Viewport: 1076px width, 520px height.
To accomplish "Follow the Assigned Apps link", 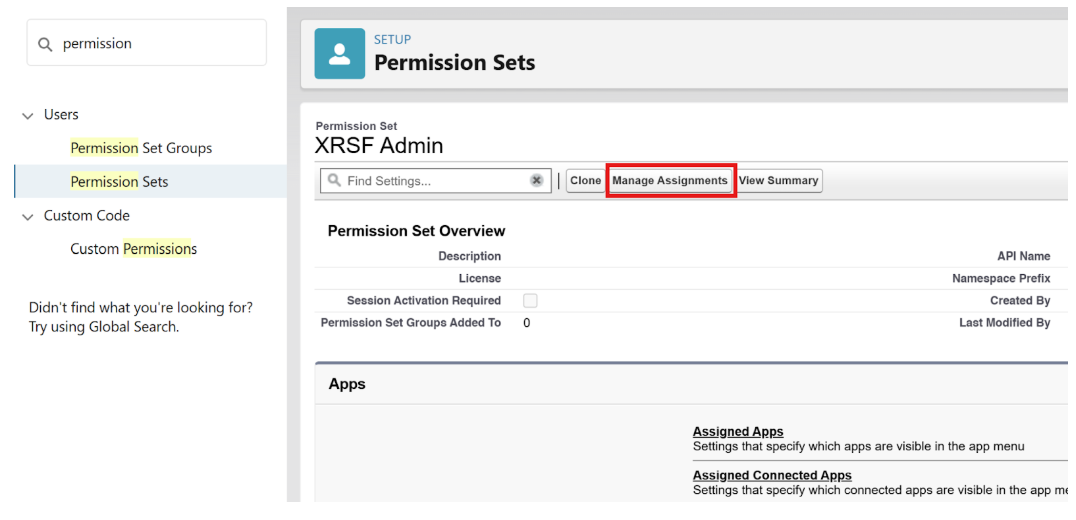I will point(738,432).
